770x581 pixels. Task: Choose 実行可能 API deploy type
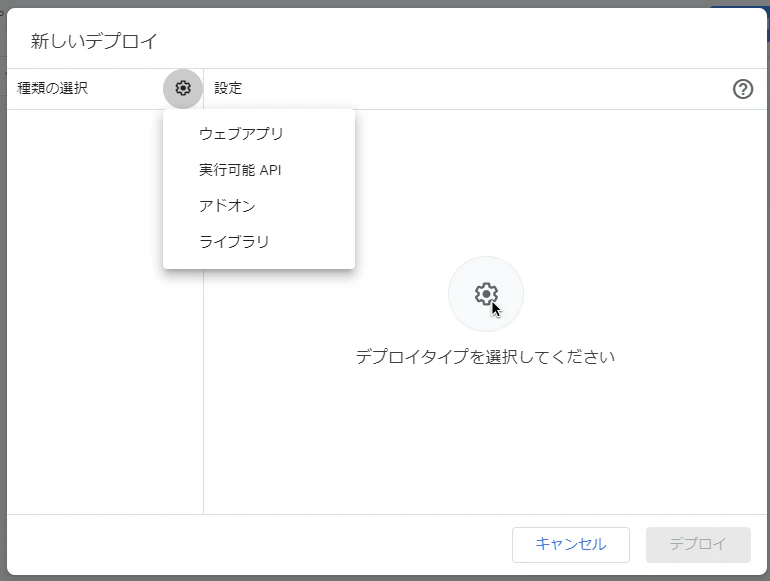(259, 170)
